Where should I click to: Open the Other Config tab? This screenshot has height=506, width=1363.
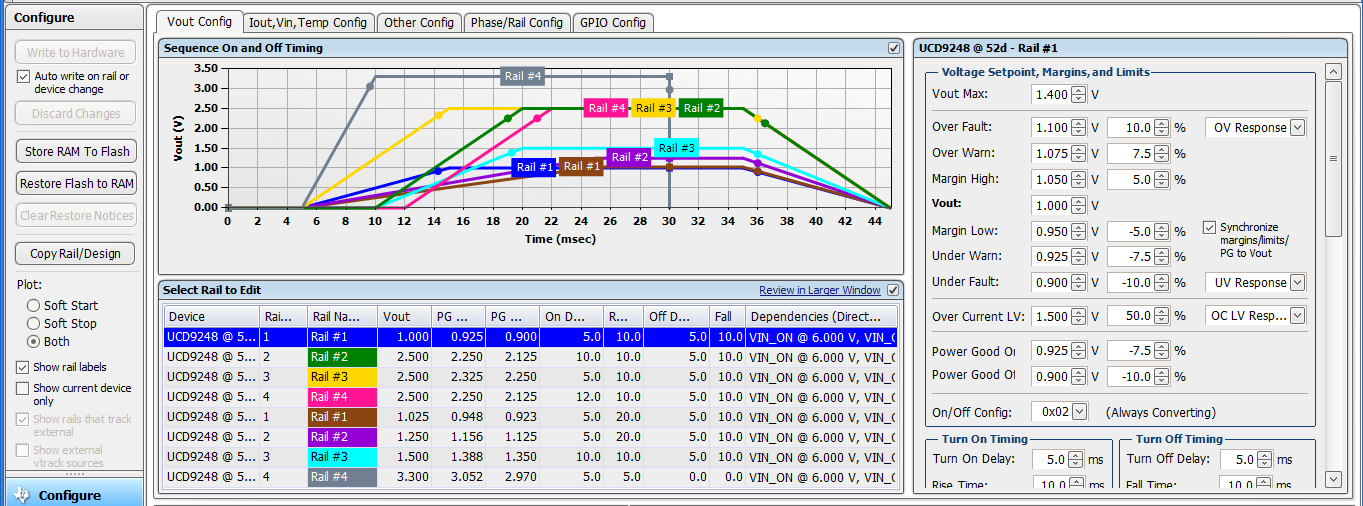pyautogui.click(x=419, y=22)
